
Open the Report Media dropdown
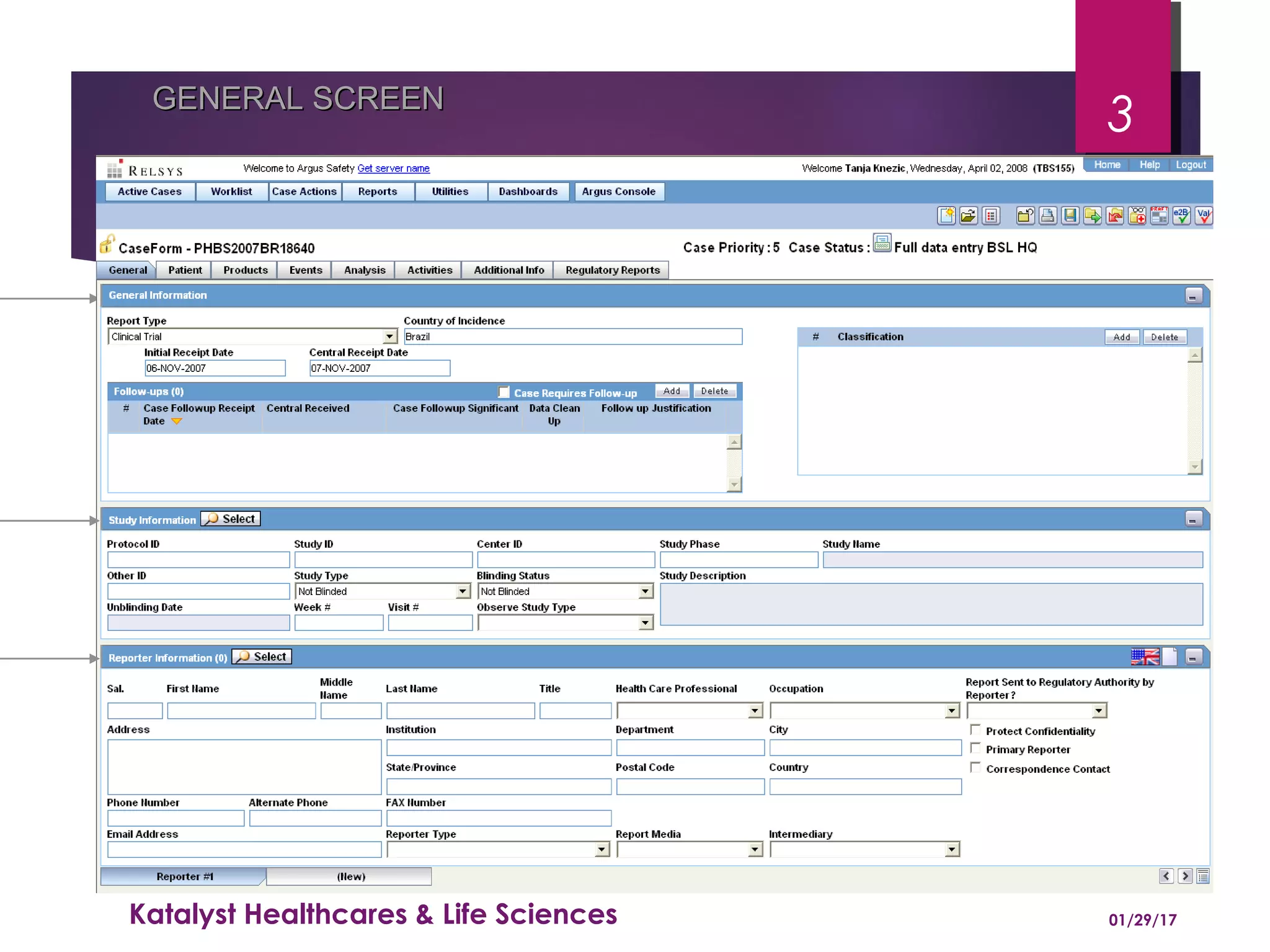755,849
